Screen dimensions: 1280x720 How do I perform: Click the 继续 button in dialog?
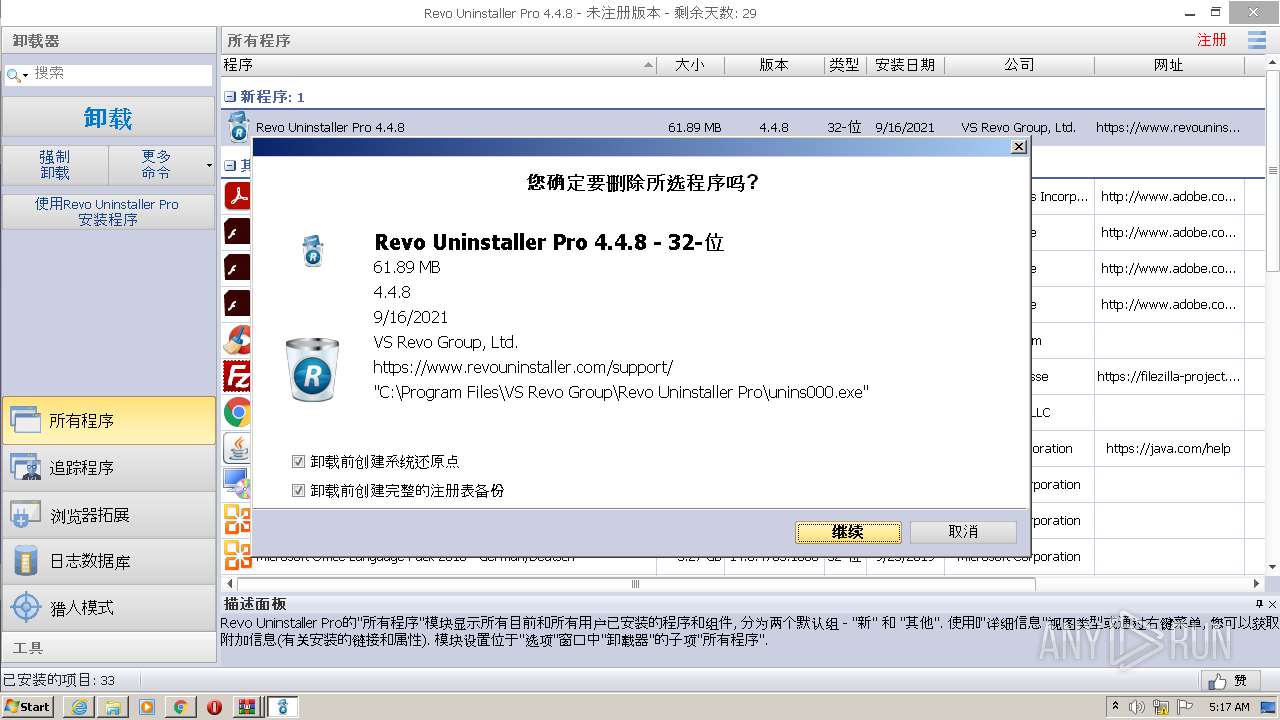(848, 532)
